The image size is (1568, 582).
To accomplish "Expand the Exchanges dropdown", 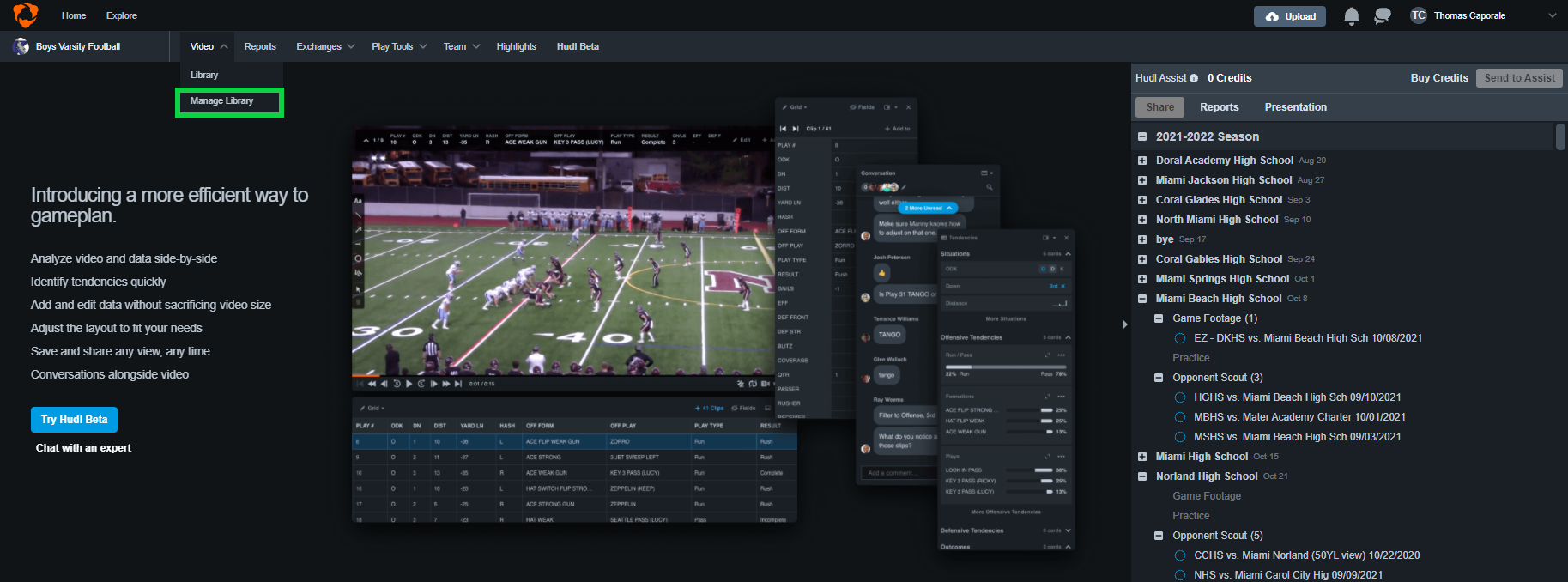I will coord(325,46).
